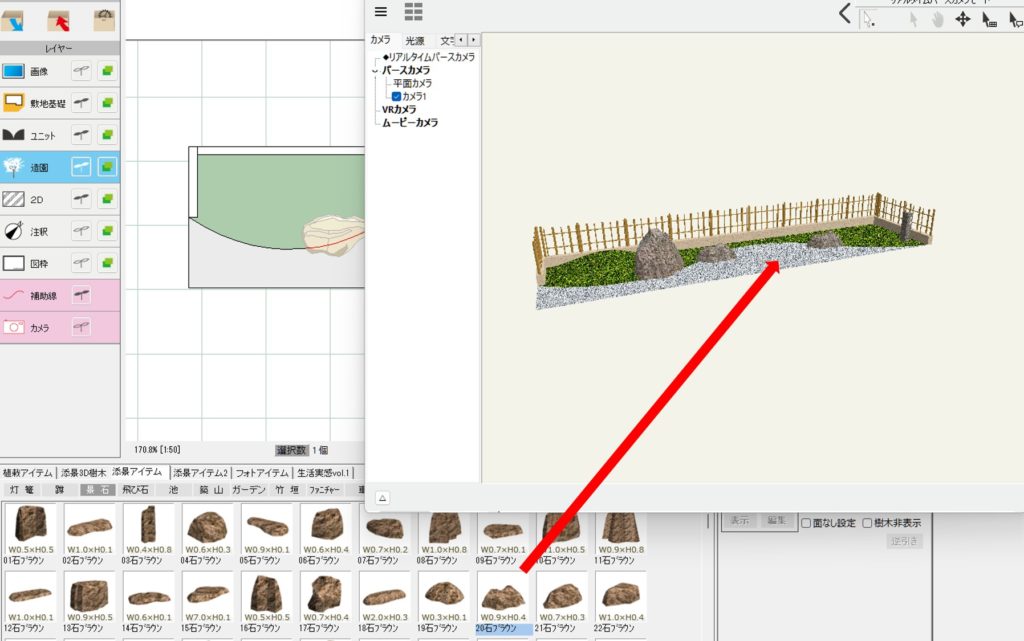Expand the triangle button at panel bottom
Screen dimensions: 1024x641
point(382,497)
